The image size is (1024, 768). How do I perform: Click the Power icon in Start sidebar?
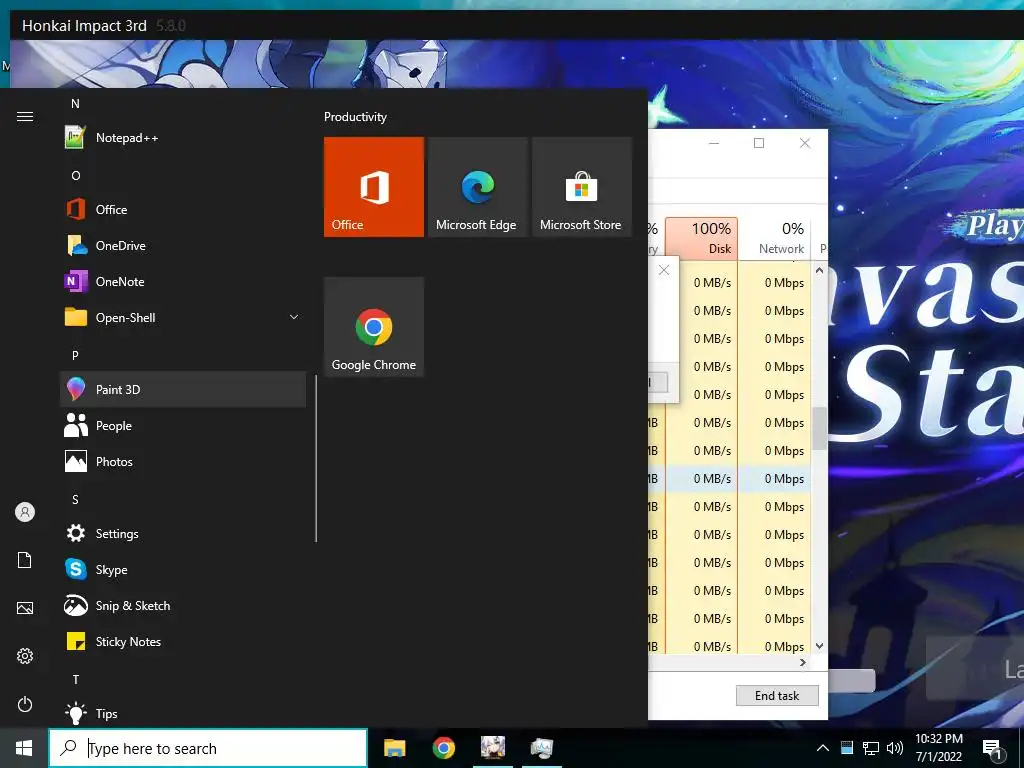[25, 704]
